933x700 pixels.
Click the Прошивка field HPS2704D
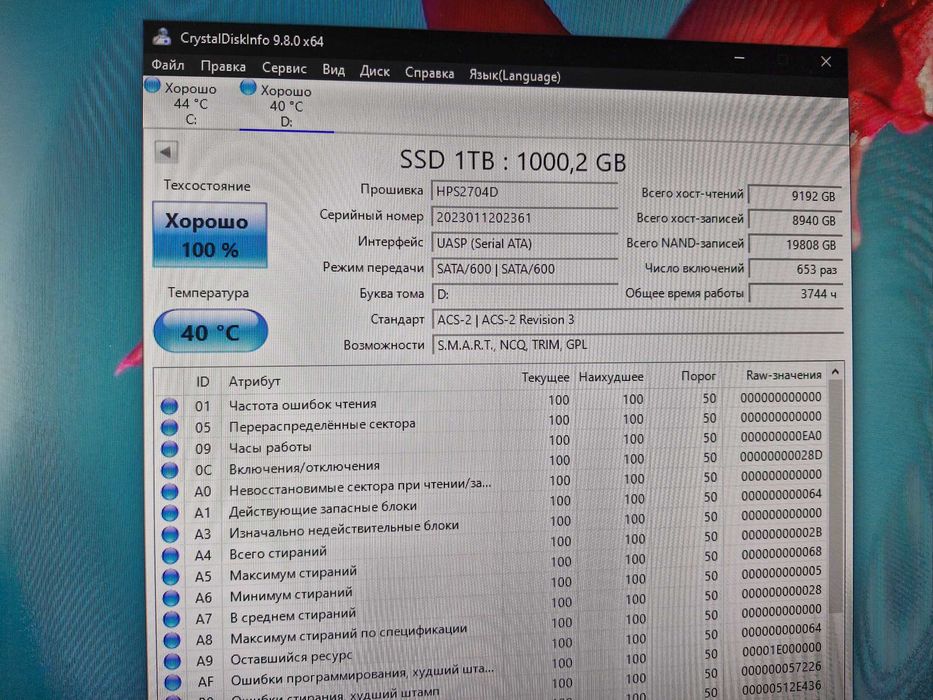tap(524, 192)
